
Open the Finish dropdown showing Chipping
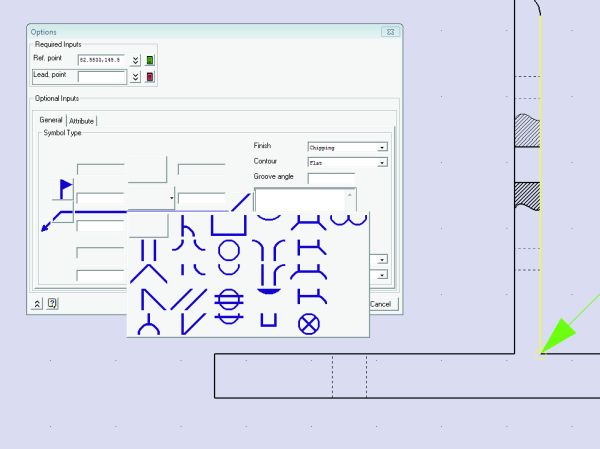click(347, 147)
